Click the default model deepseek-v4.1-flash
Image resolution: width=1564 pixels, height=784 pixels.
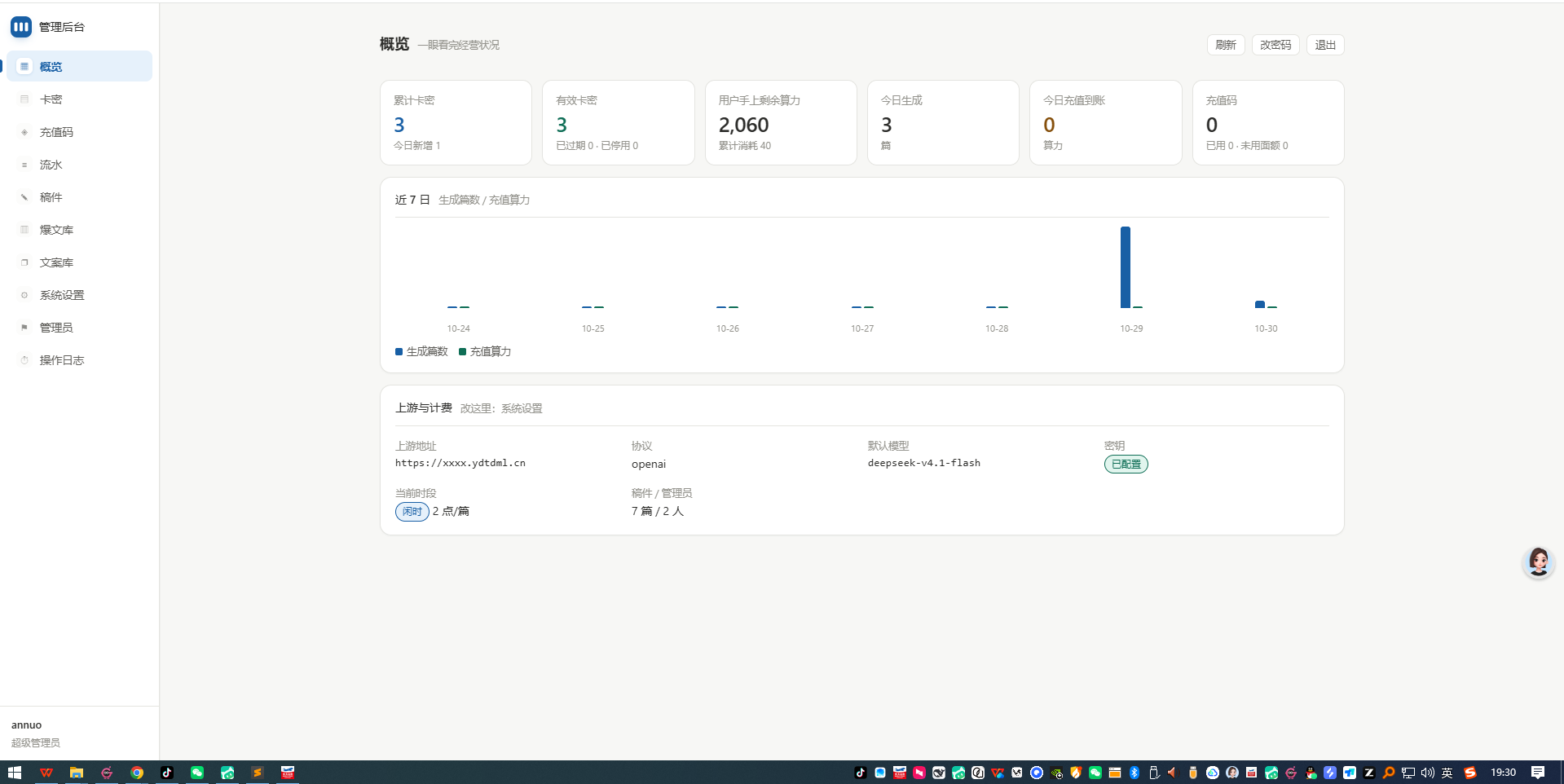[x=924, y=463]
